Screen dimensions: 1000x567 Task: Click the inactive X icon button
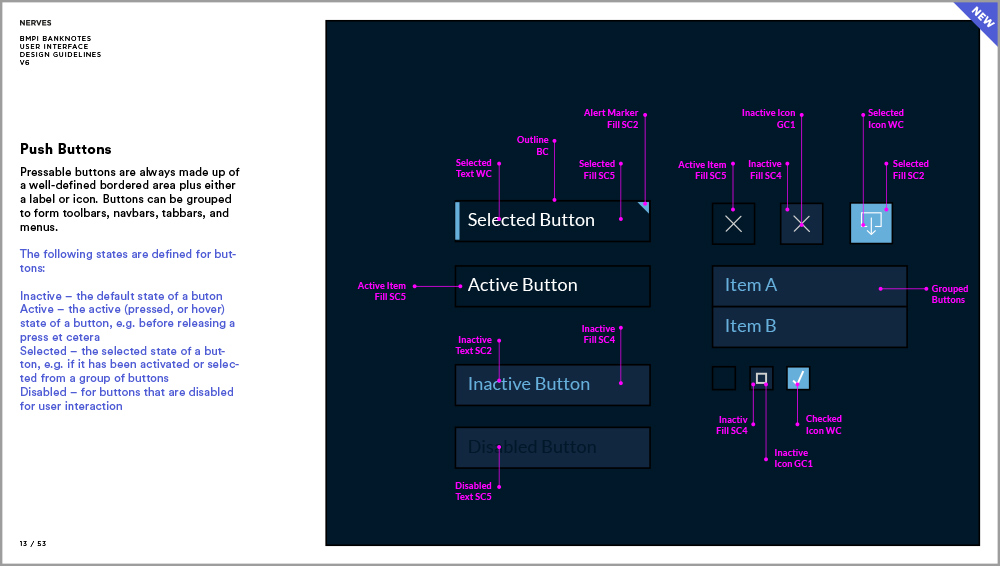(x=801, y=224)
